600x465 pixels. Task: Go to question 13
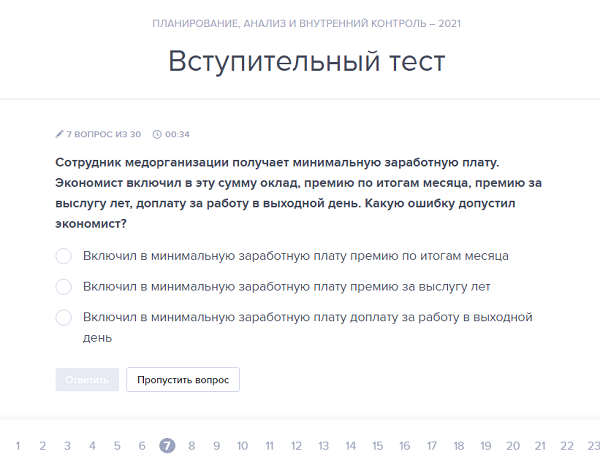coord(323,446)
